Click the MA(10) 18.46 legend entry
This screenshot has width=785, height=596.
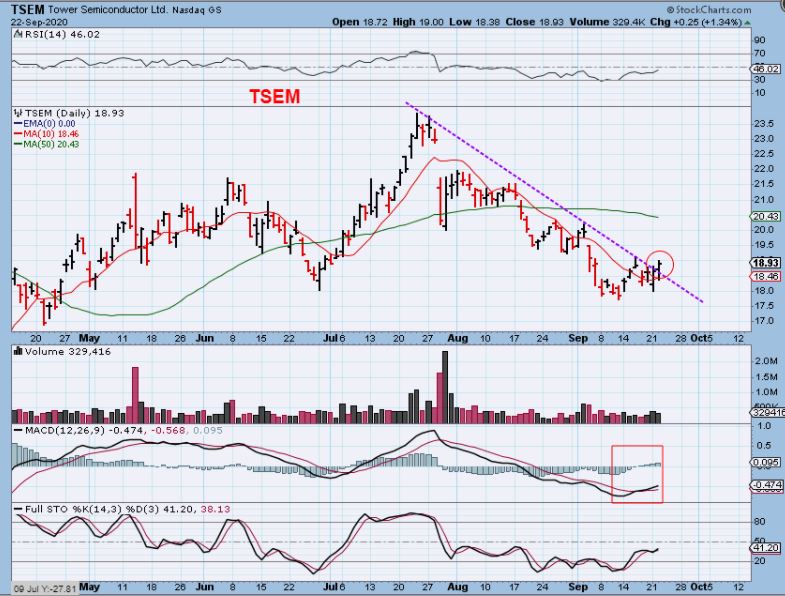51,134
